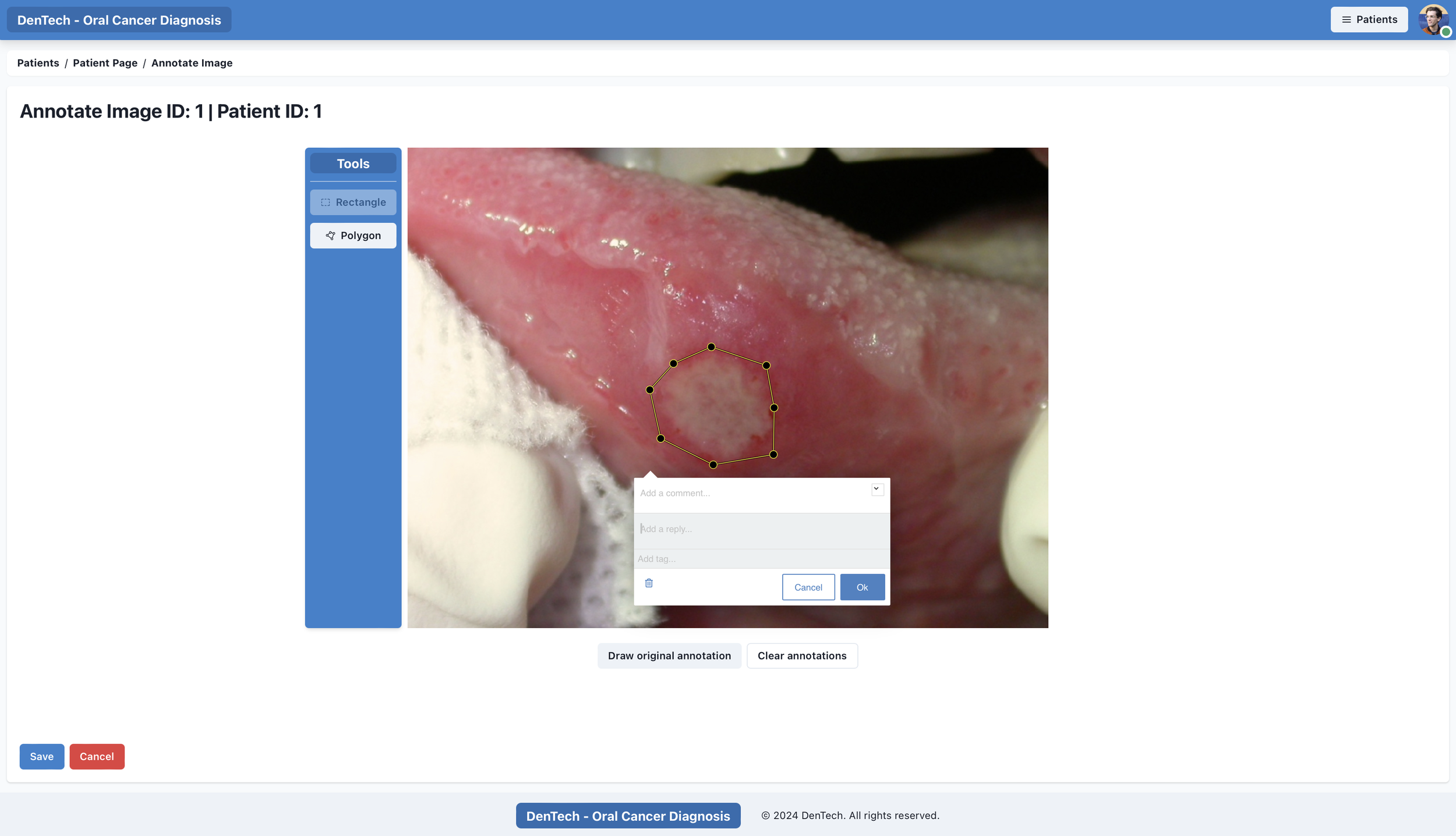Expand the comment editor dropdown arrow
The height and width of the screenshot is (836, 1456).
877,489
